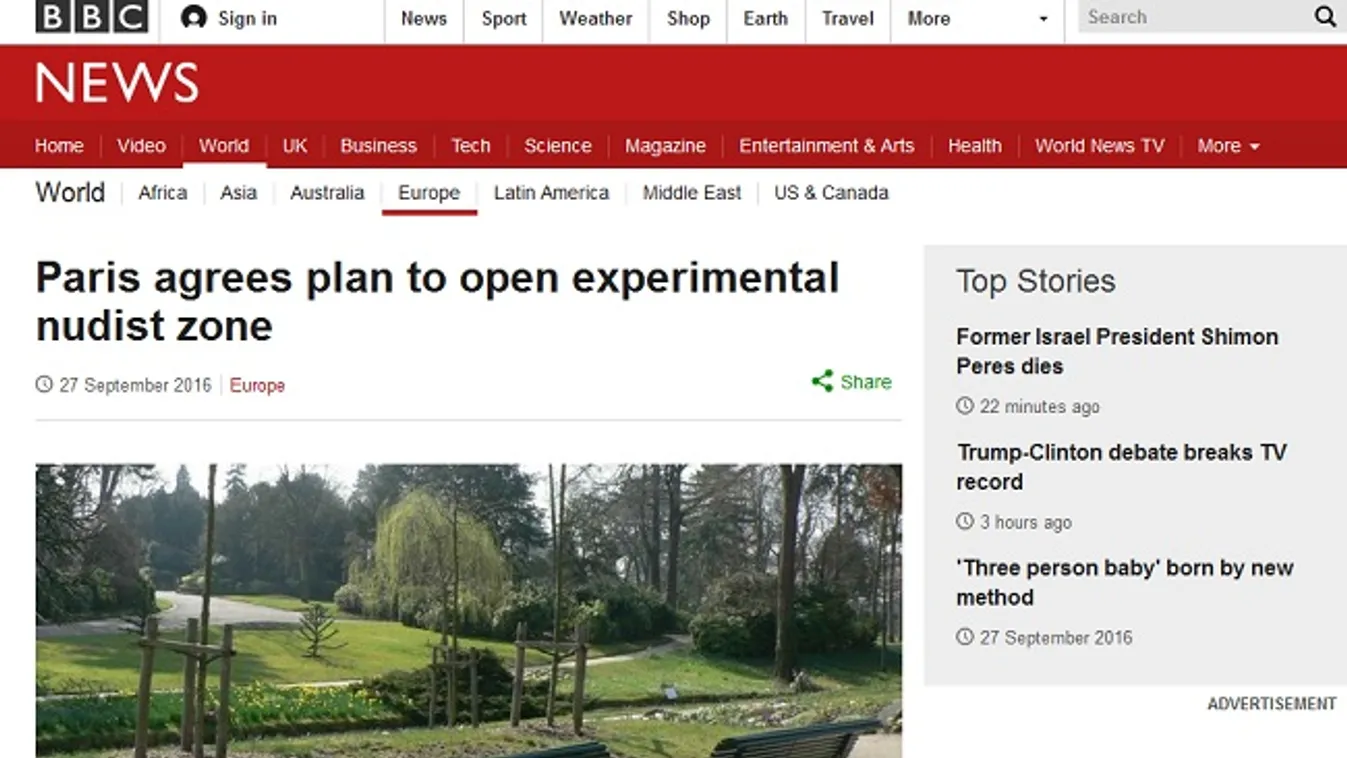Select Science in the news navigation
Viewport: 1347px width, 758px height.
[x=558, y=146]
